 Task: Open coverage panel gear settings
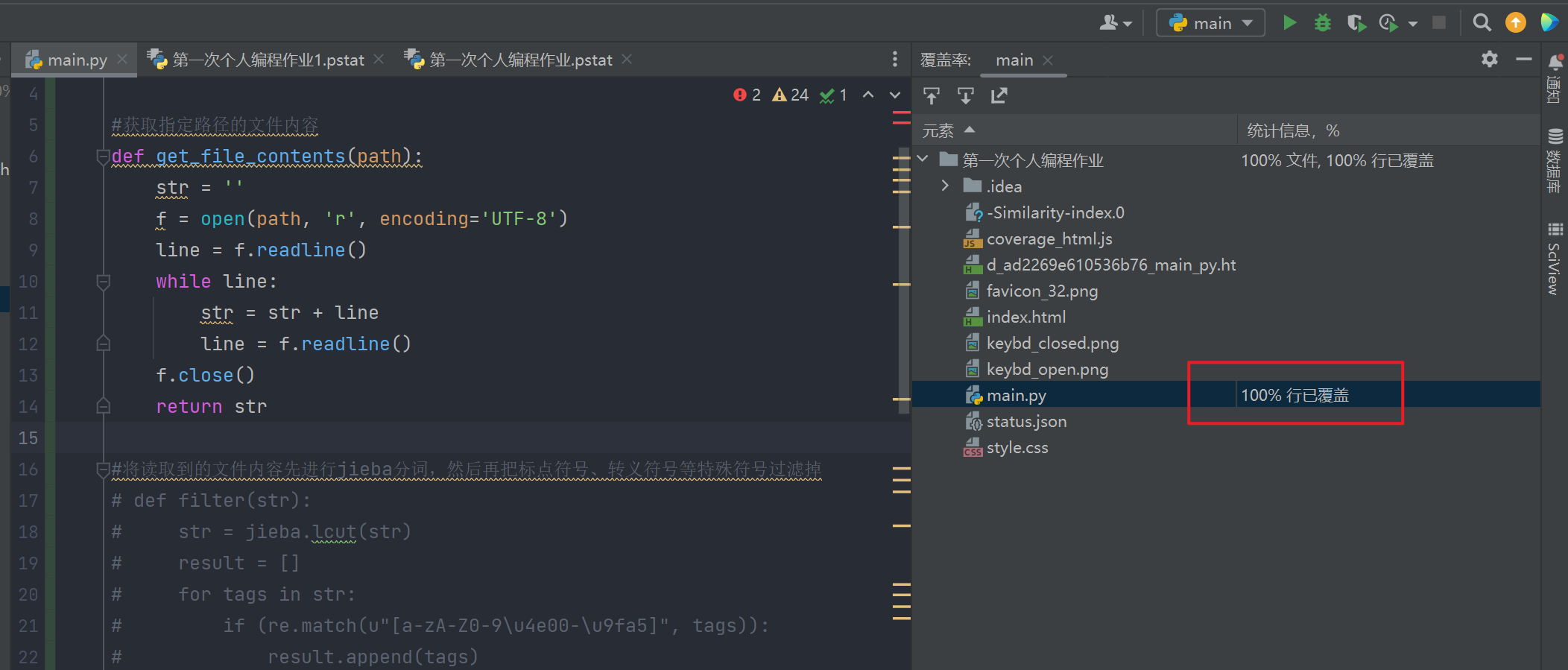click(1490, 59)
